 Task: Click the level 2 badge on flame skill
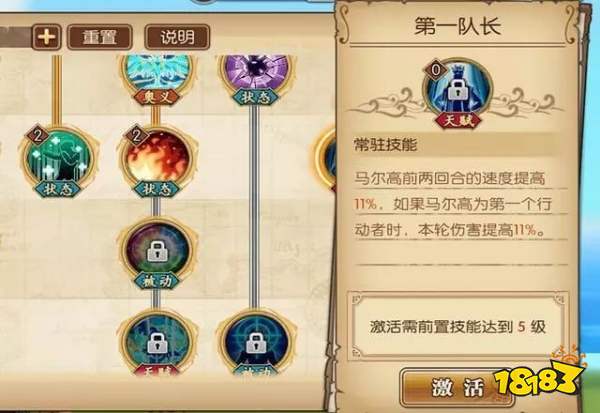click(136, 135)
